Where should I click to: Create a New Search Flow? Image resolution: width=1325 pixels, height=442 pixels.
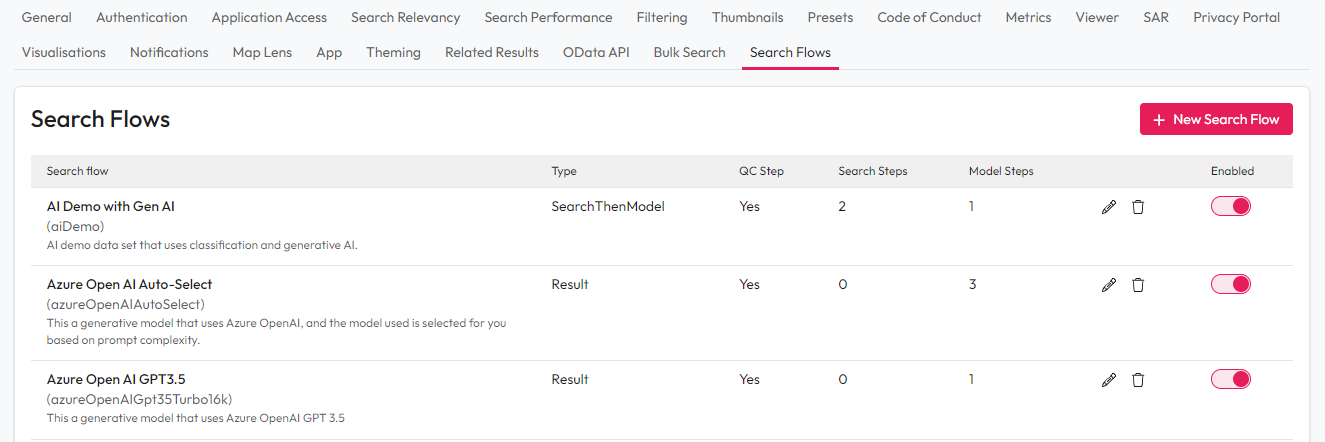1216,119
